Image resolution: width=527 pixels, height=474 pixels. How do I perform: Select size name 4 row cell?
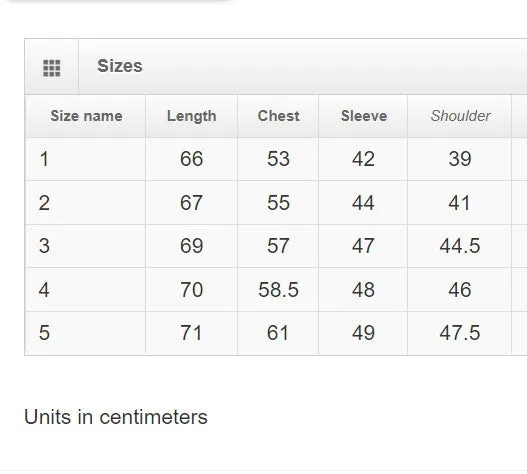[x=86, y=290]
